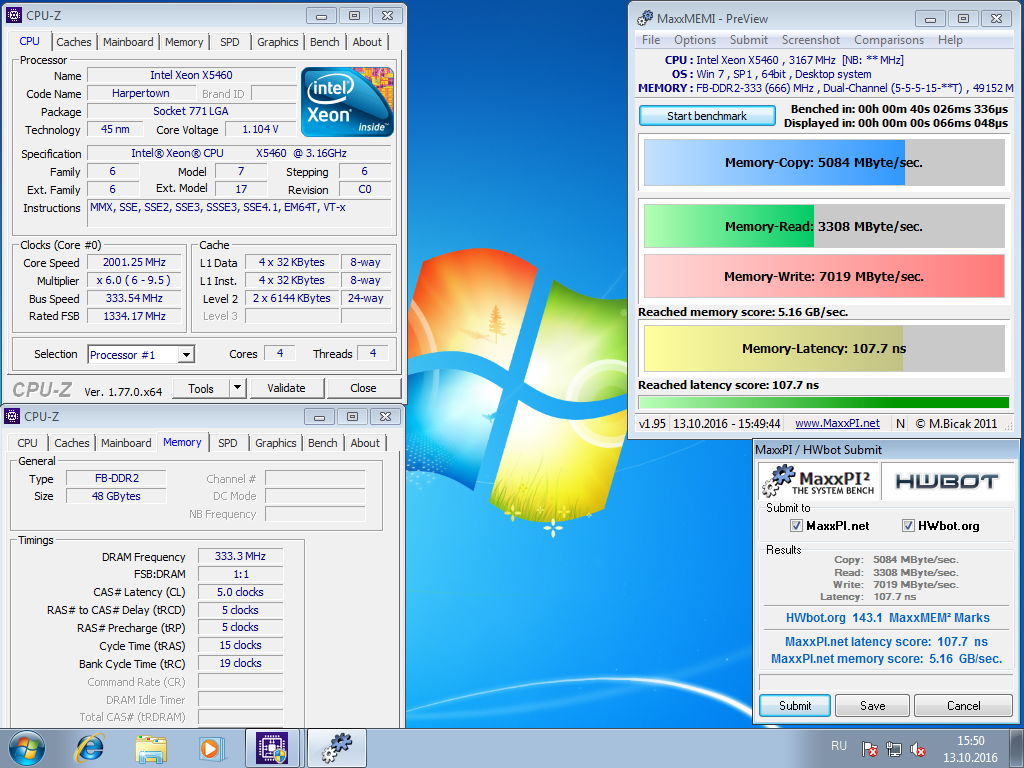Switch to Caches tab in top CPU-Z

point(74,42)
